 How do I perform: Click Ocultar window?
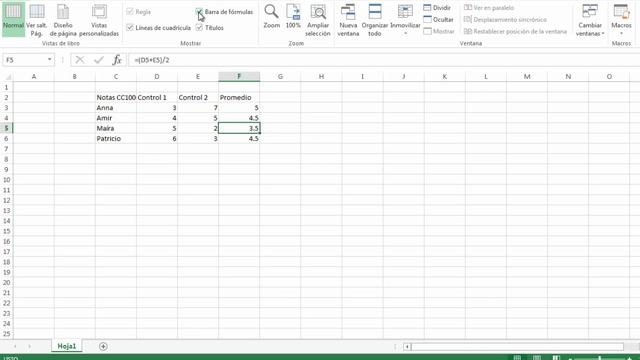(x=438, y=20)
